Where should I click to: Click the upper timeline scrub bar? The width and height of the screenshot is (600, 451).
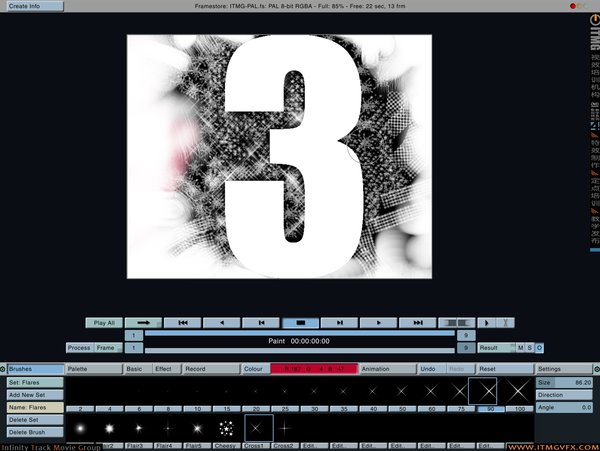300,333
